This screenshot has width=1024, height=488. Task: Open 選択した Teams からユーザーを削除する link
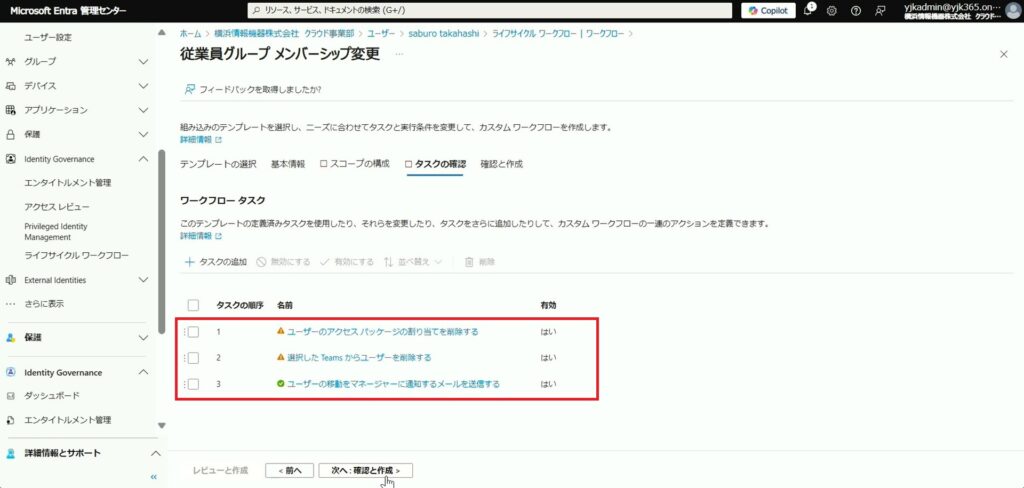(359, 357)
